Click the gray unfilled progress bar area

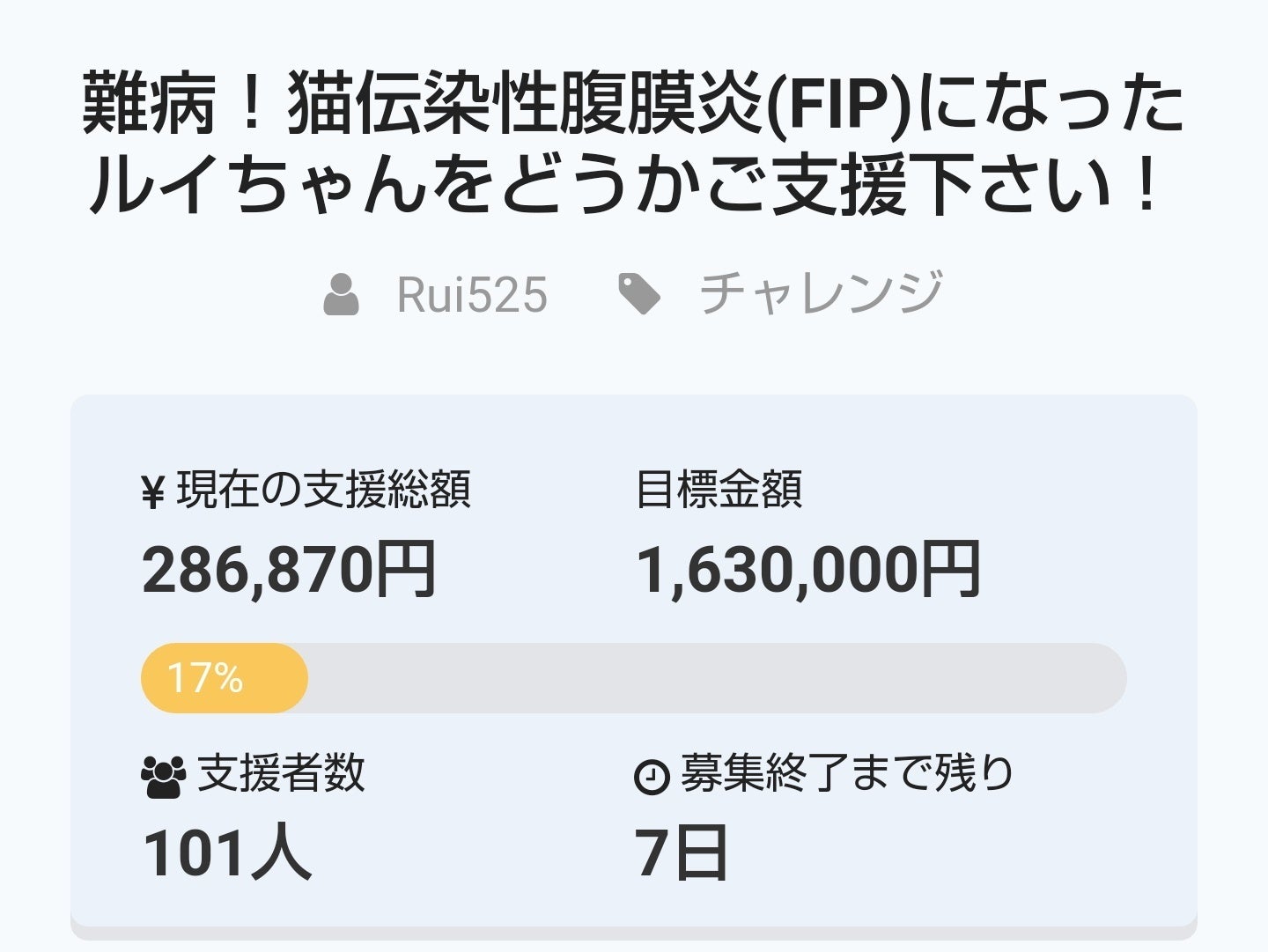tap(713, 678)
